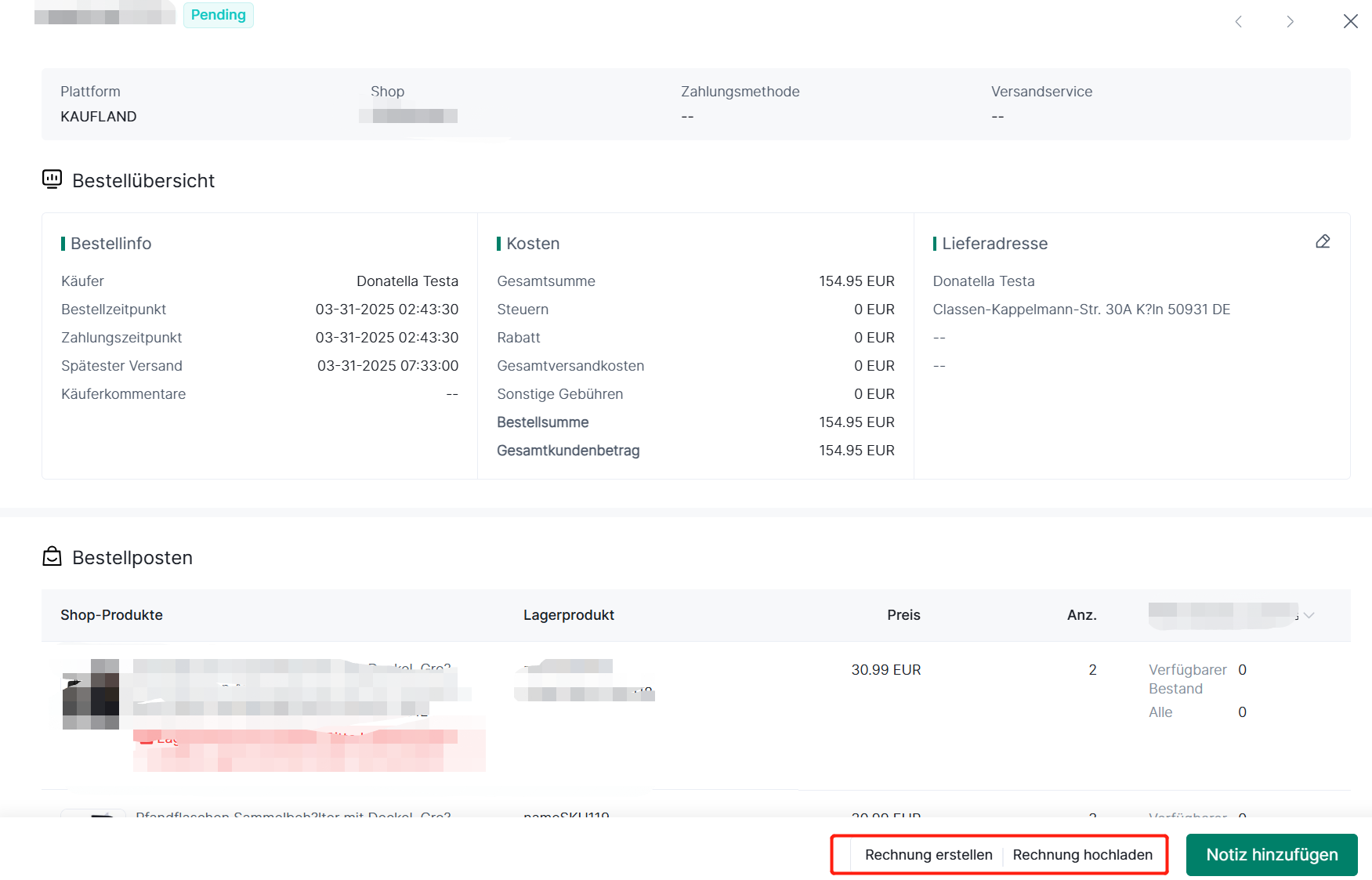Close the order detail panel
Image resolution: width=1372 pixels, height=880 pixels.
click(1350, 22)
